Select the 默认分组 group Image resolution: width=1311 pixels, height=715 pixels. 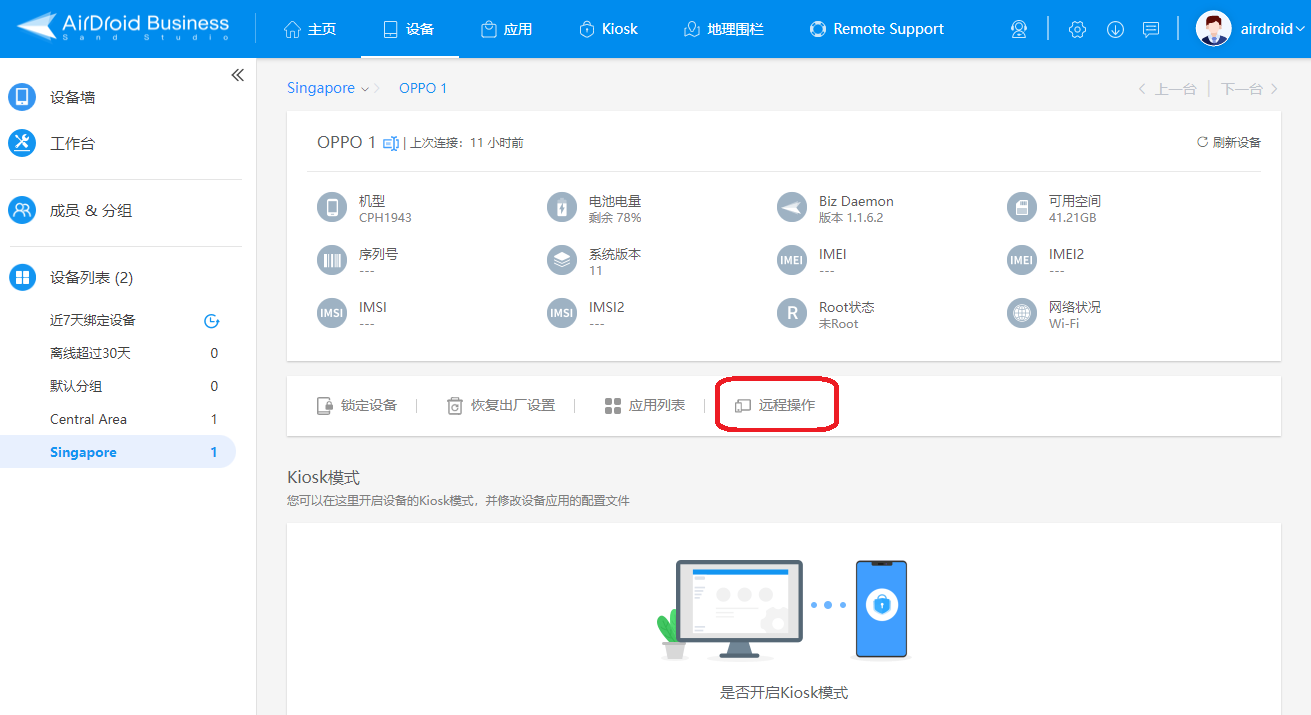point(76,386)
